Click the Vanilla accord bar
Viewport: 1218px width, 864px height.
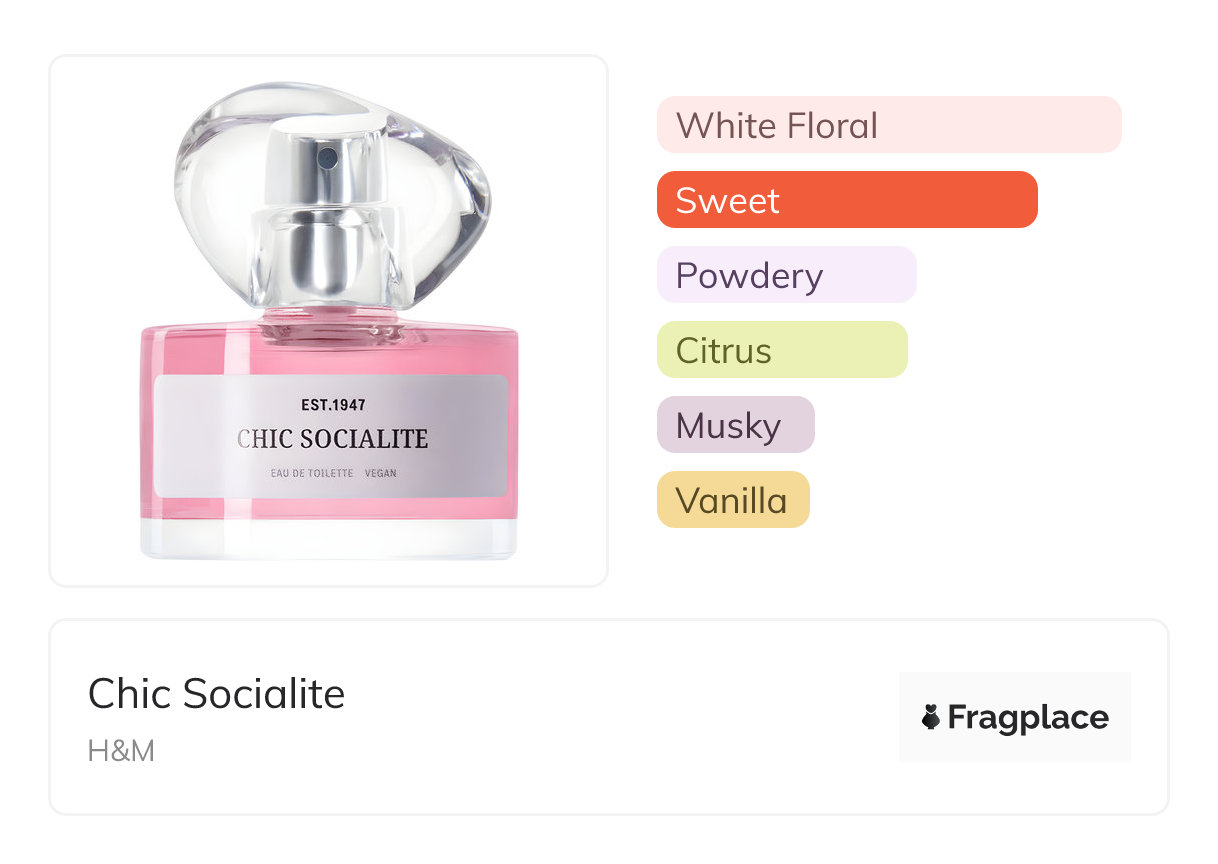pyautogui.click(x=732, y=500)
